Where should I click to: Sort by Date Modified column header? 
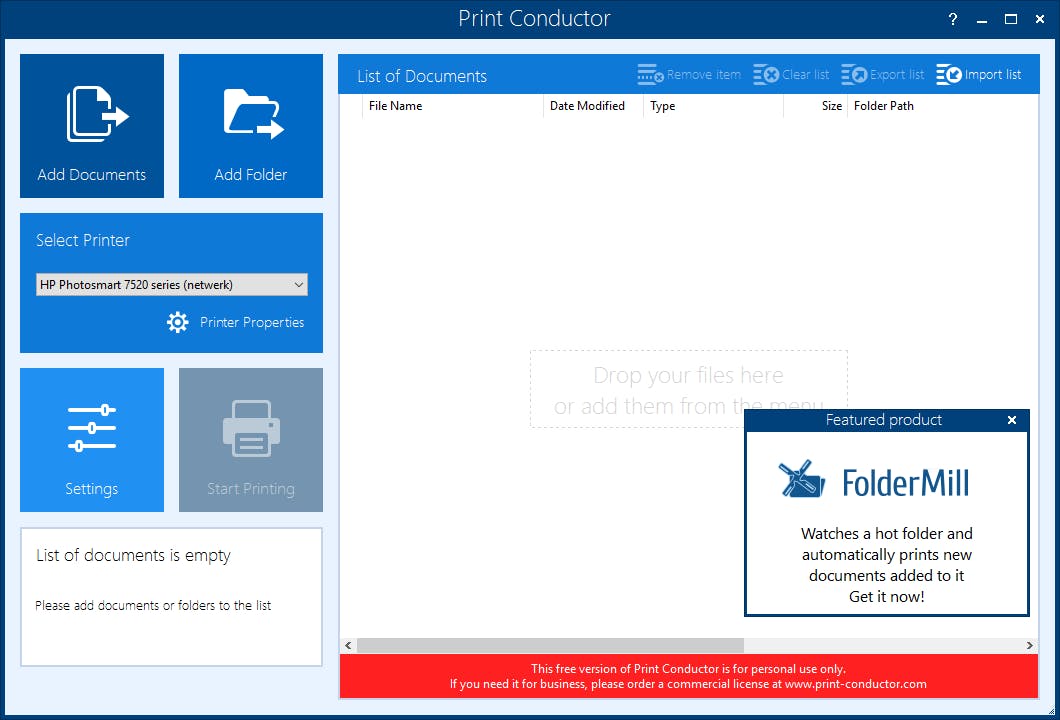pyautogui.click(x=593, y=105)
